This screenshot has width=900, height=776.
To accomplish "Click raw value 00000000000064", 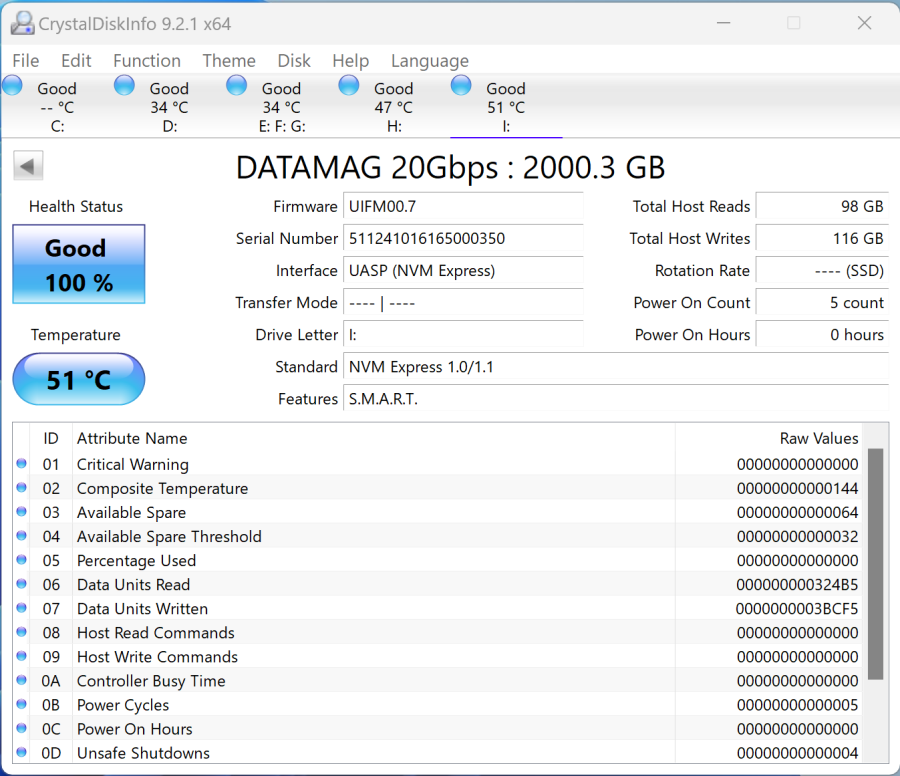I will (798, 513).
